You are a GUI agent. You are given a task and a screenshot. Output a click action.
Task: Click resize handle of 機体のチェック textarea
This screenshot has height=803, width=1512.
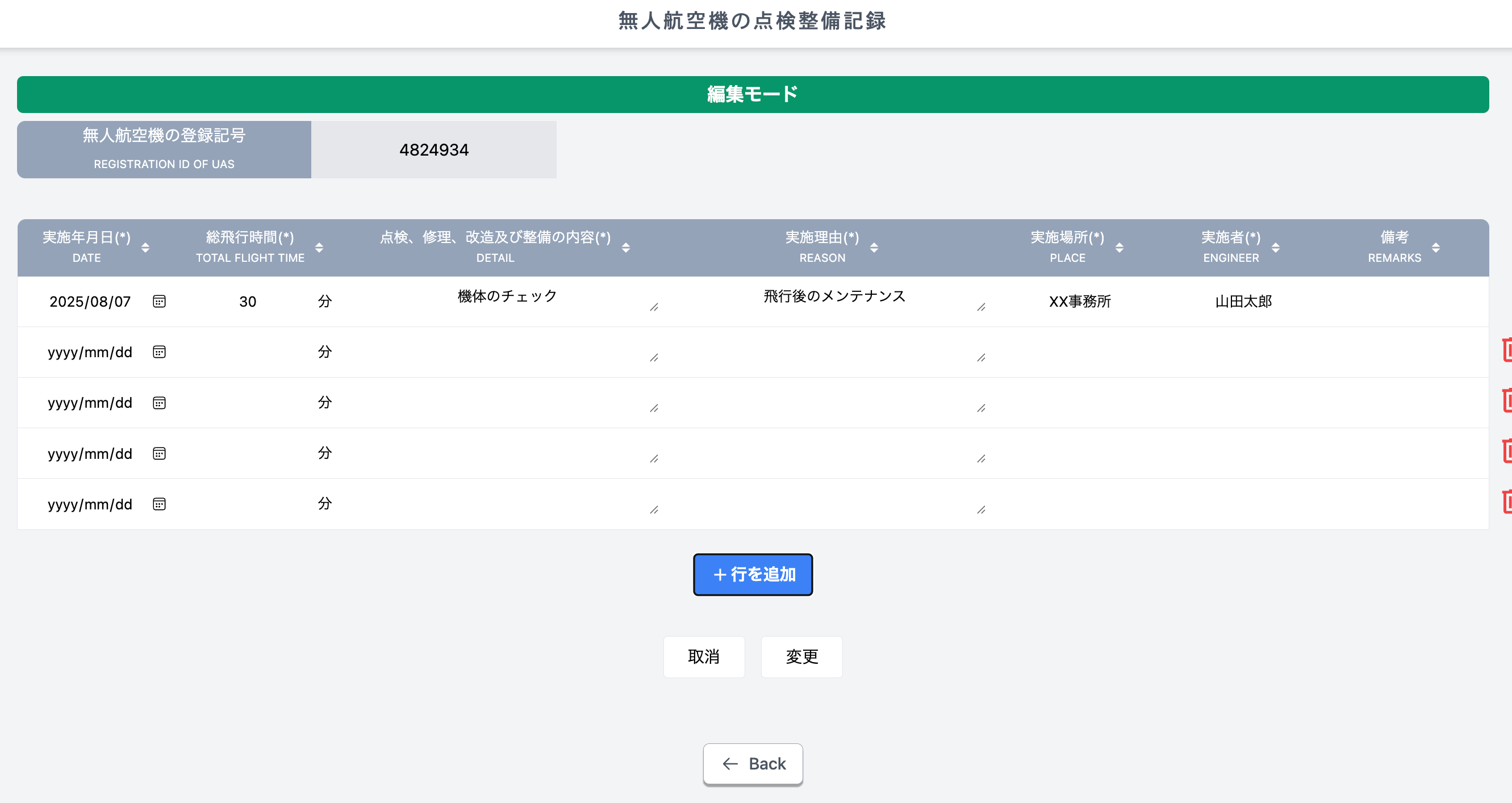[x=654, y=307]
